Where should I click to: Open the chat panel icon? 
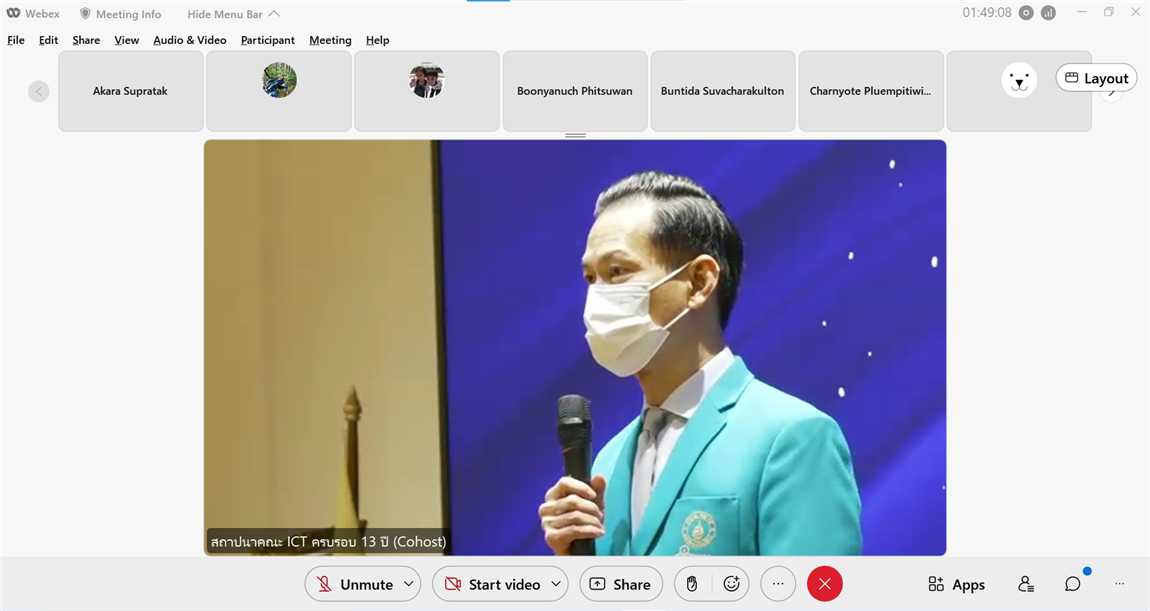1072,584
